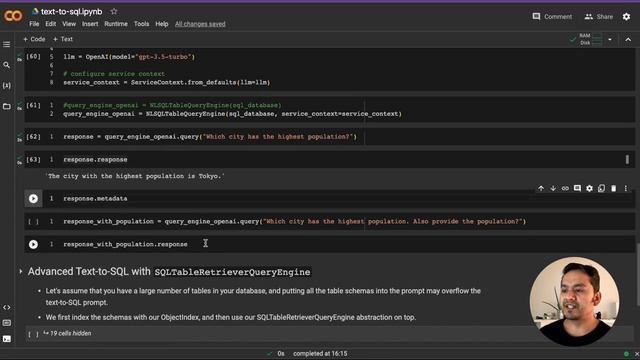This screenshot has width=640, height=360.
Task: Click the Share button
Action: (599, 17)
